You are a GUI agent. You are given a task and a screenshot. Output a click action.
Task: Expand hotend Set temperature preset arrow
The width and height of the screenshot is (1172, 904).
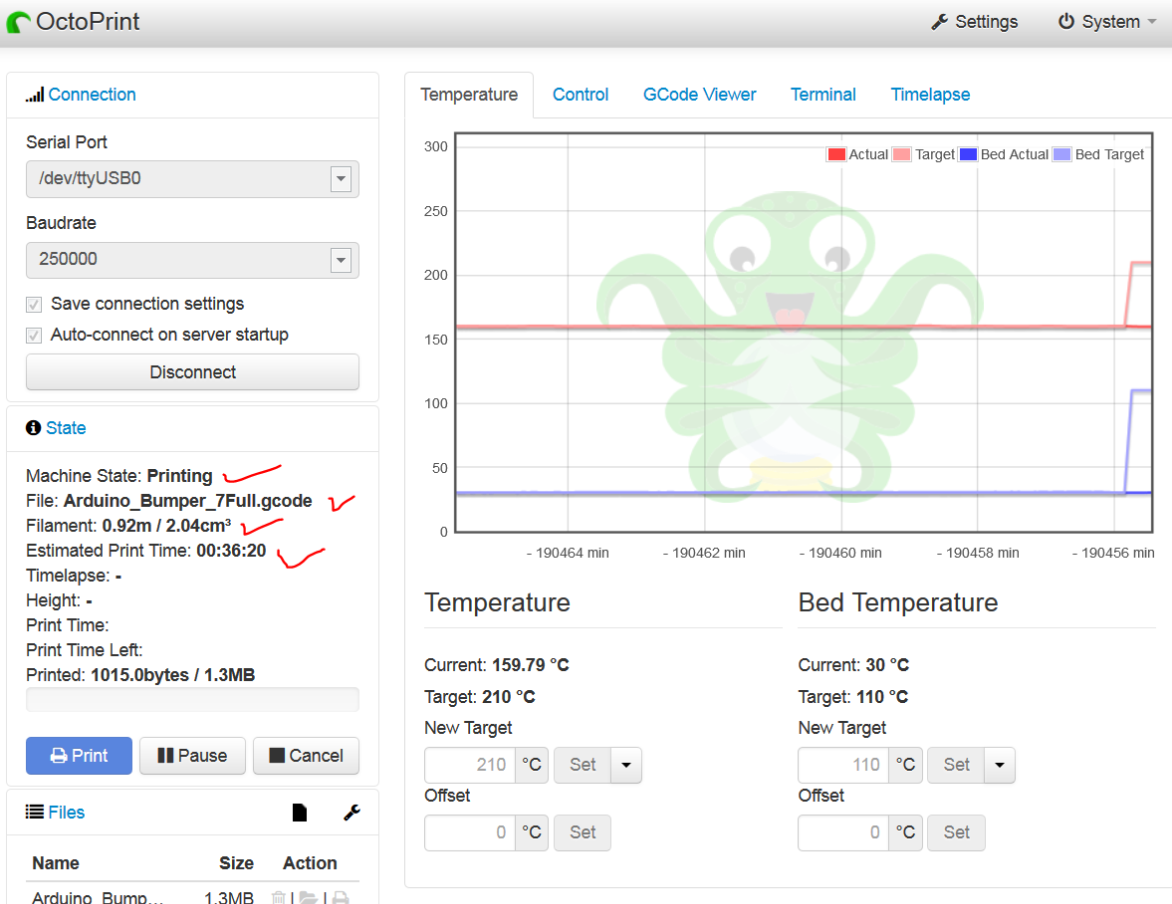[626, 765]
